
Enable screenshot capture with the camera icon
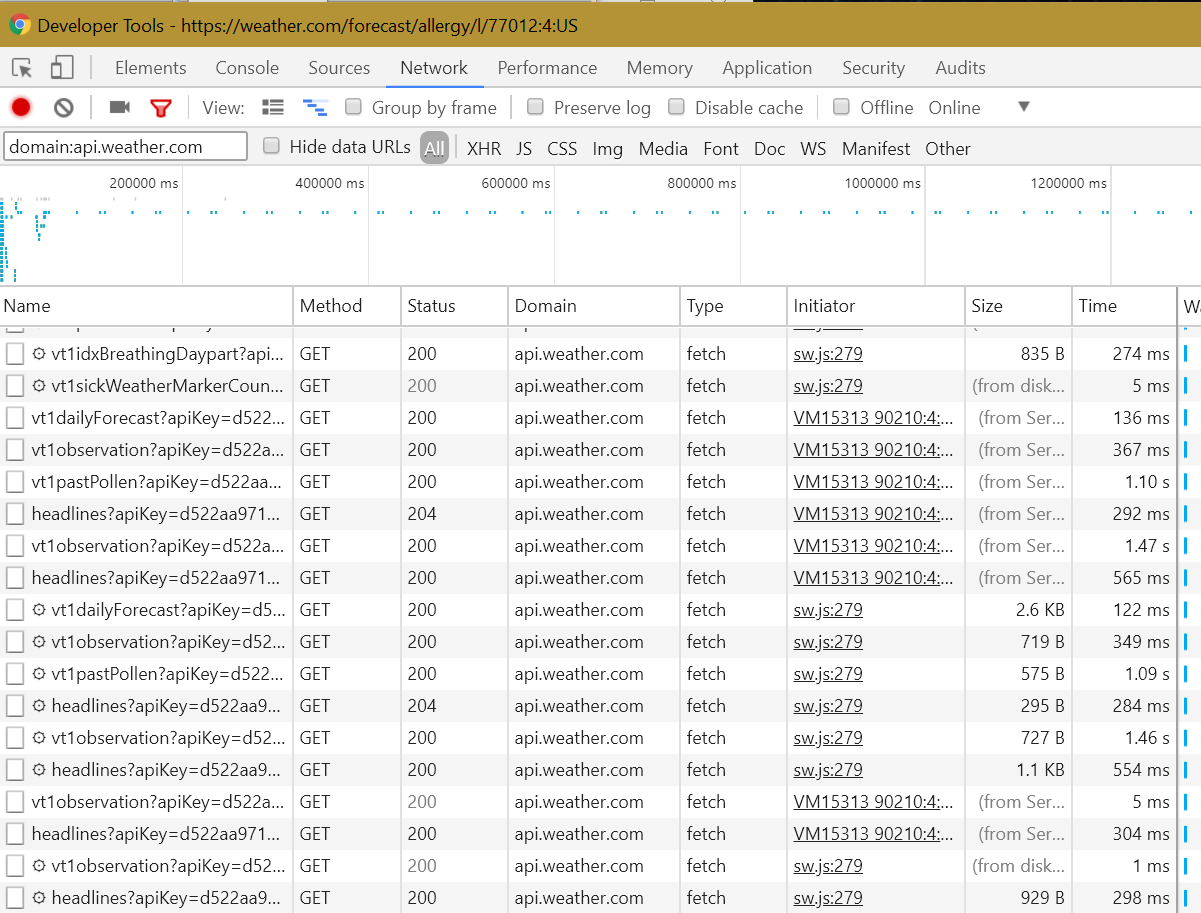120,107
